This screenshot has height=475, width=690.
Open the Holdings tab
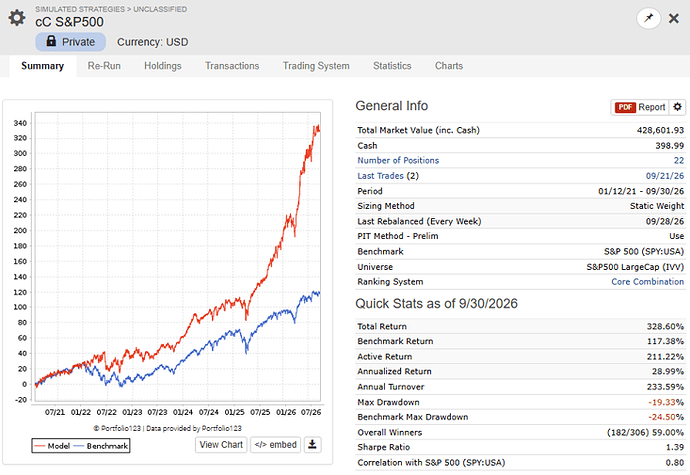tap(163, 66)
